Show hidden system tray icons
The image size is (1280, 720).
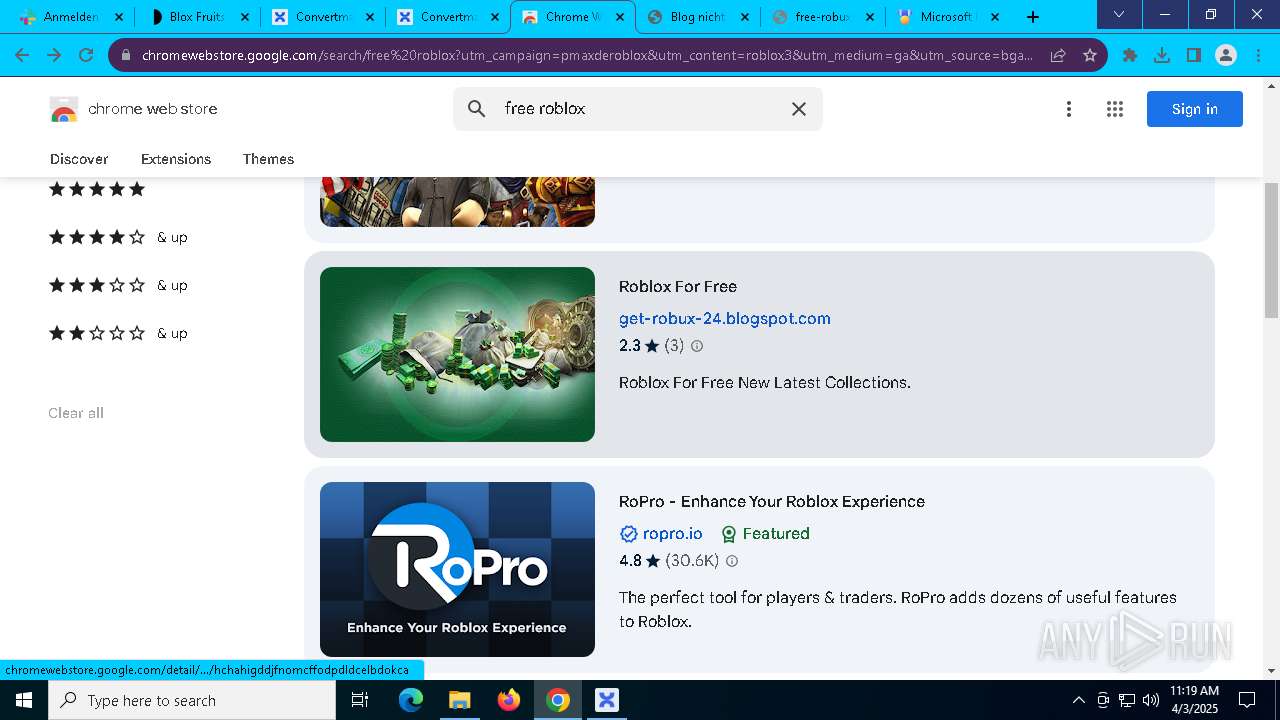1078,700
